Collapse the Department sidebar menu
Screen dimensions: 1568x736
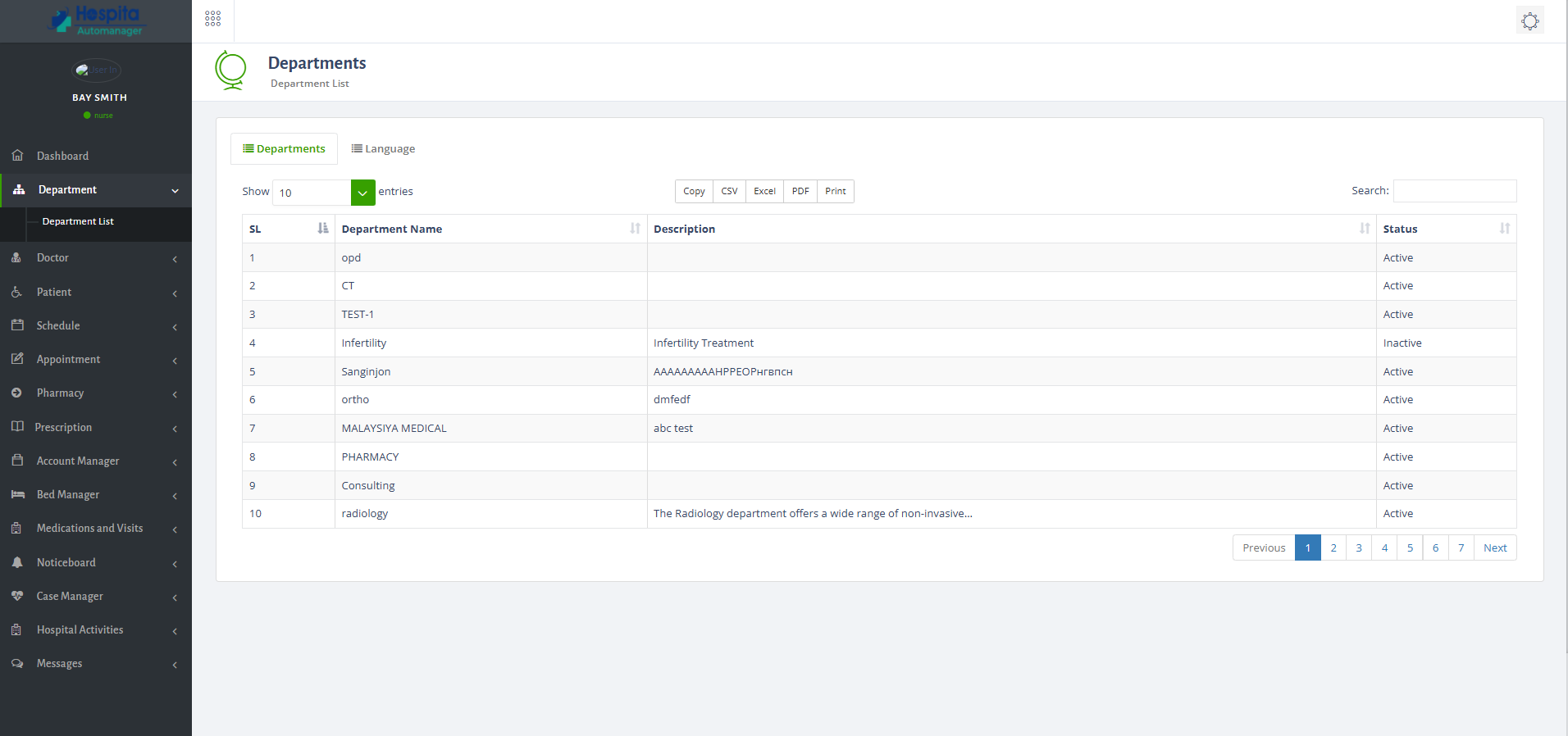pos(175,191)
